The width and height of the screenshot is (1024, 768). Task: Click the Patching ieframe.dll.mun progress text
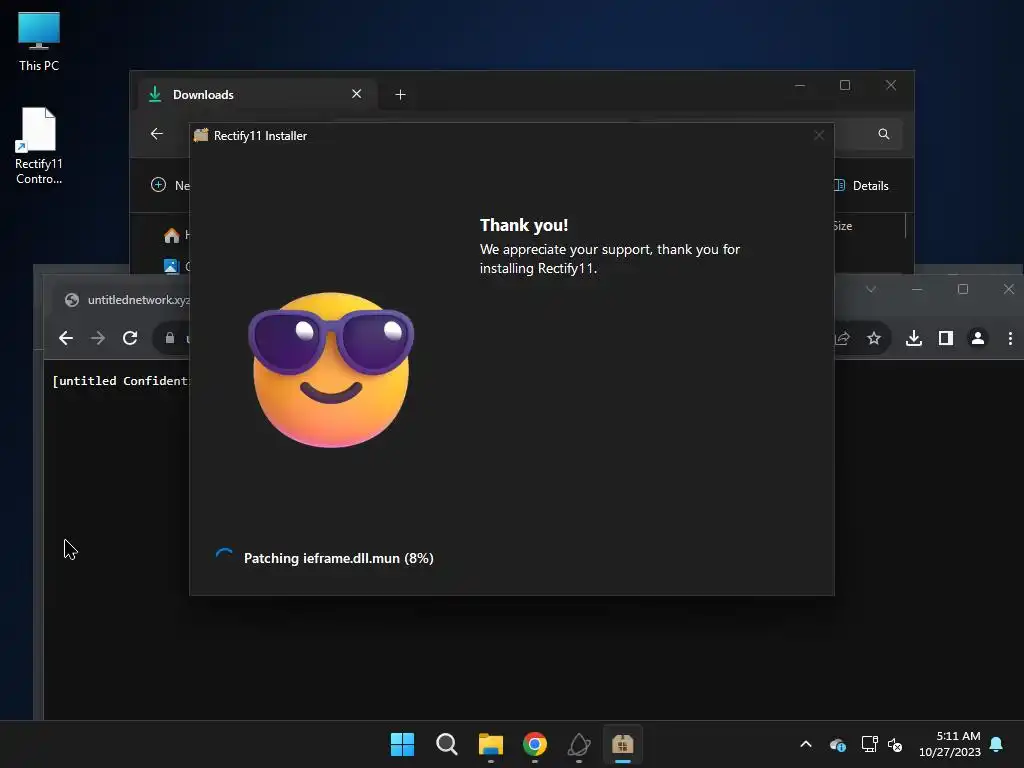coord(338,558)
